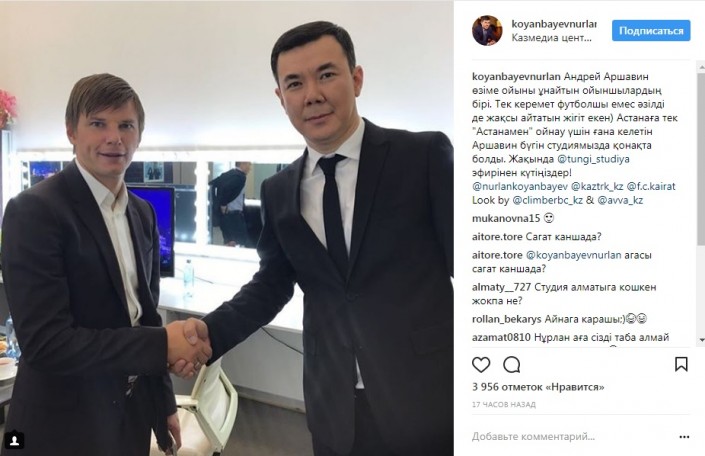Screen dimensions: 705x456
Task: Click the comments scrollbar down arrow
Action: tap(701, 340)
